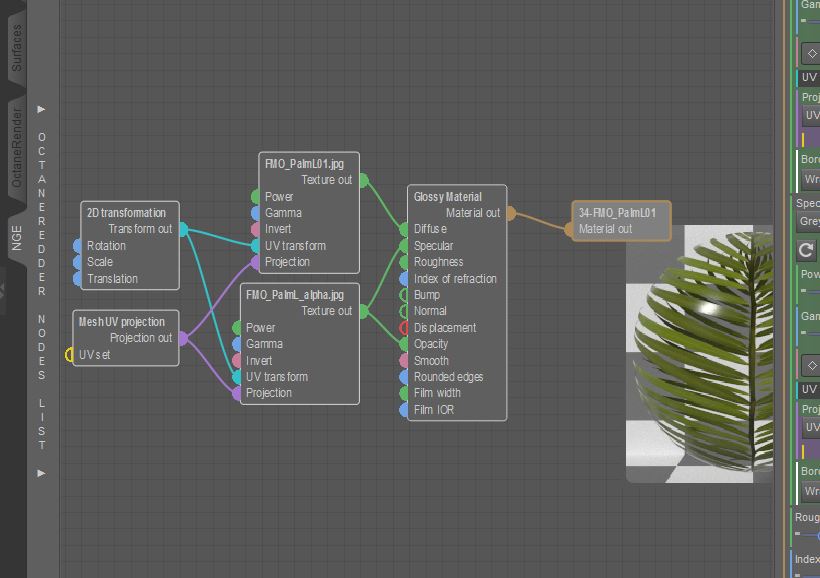820x578 pixels.
Task: Click the Gamma pin on FMO_PalmL01.jpg
Action: (x=255, y=213)
